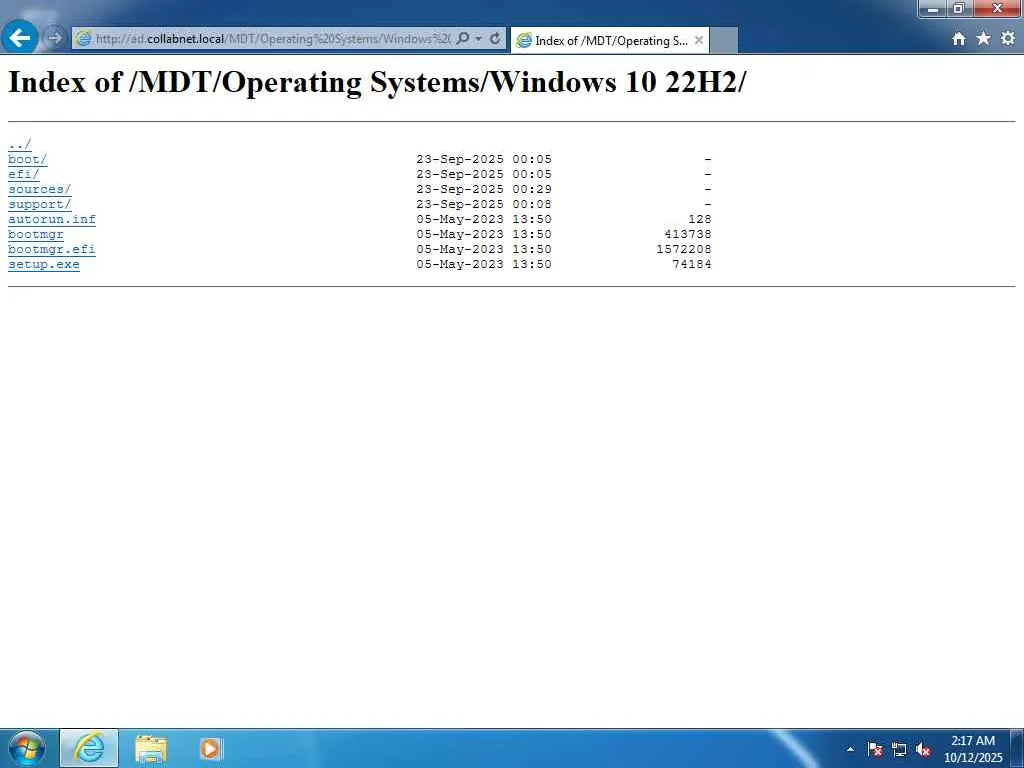The image size is (1024, 768).
Task: Open the sources/ folder link
Action: click(39, 189)
